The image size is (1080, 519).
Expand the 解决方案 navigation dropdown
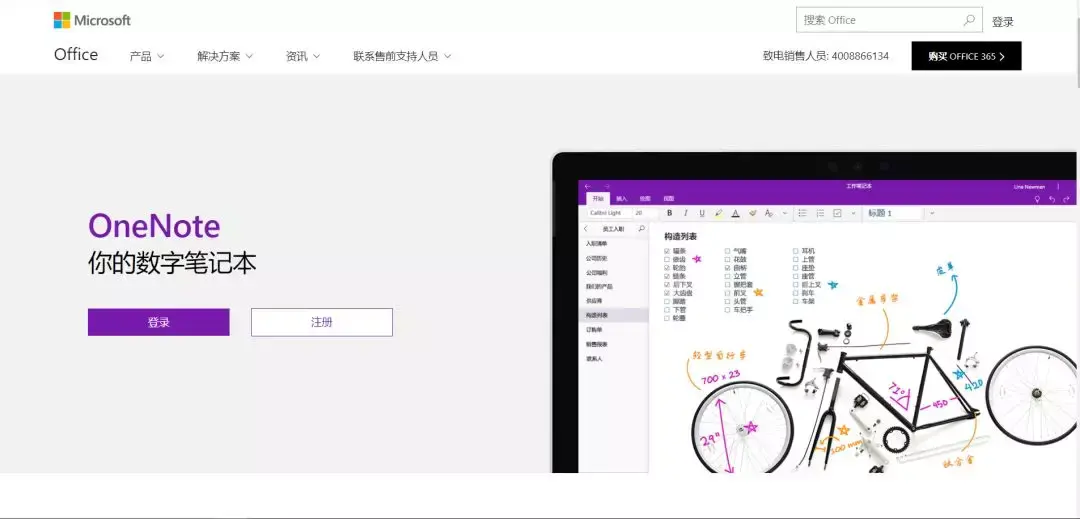[225, 56]
